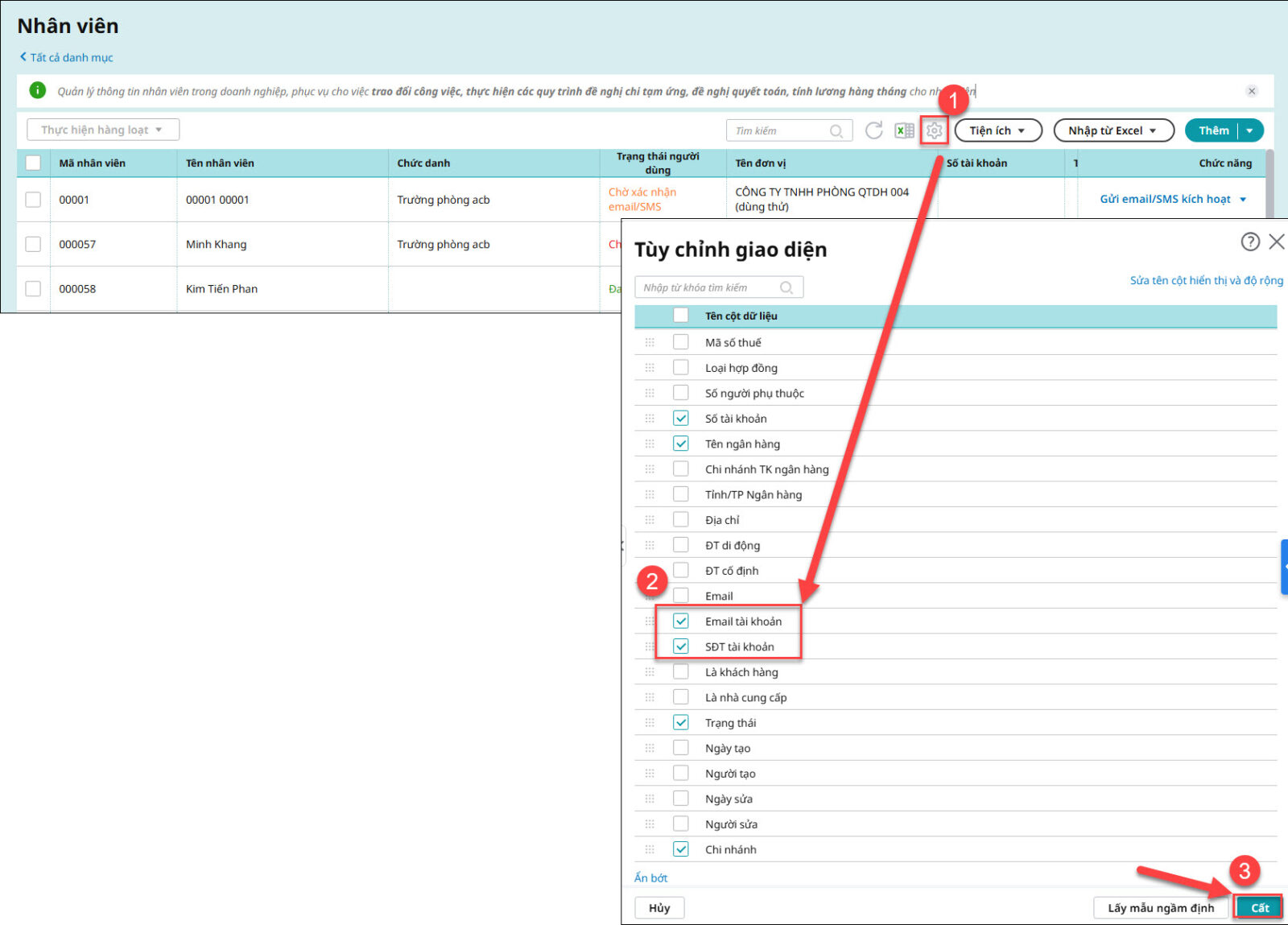Click the gear settings icon in toolbar
The width and height of the screenshot is (1288, 925).
pos(934,130)
